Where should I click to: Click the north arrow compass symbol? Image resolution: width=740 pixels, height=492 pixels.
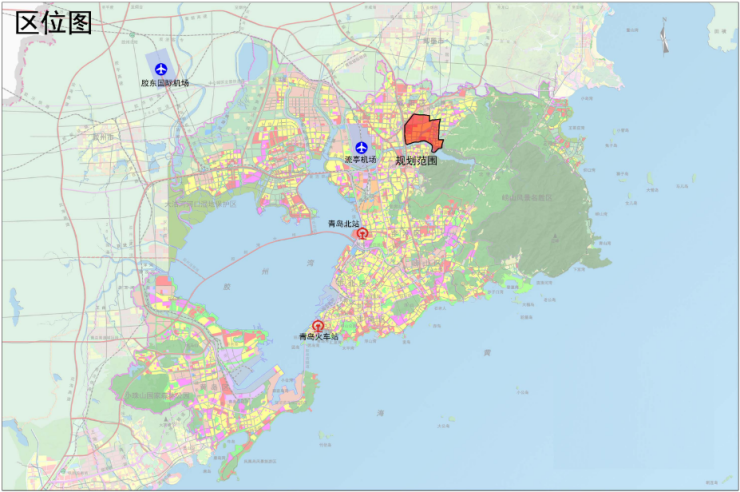663,37
